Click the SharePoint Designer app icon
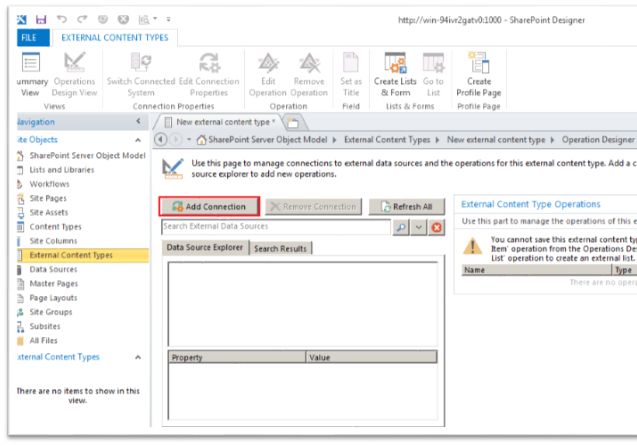The height and width of the screenshot is (446, 637). tap(22, 19)
